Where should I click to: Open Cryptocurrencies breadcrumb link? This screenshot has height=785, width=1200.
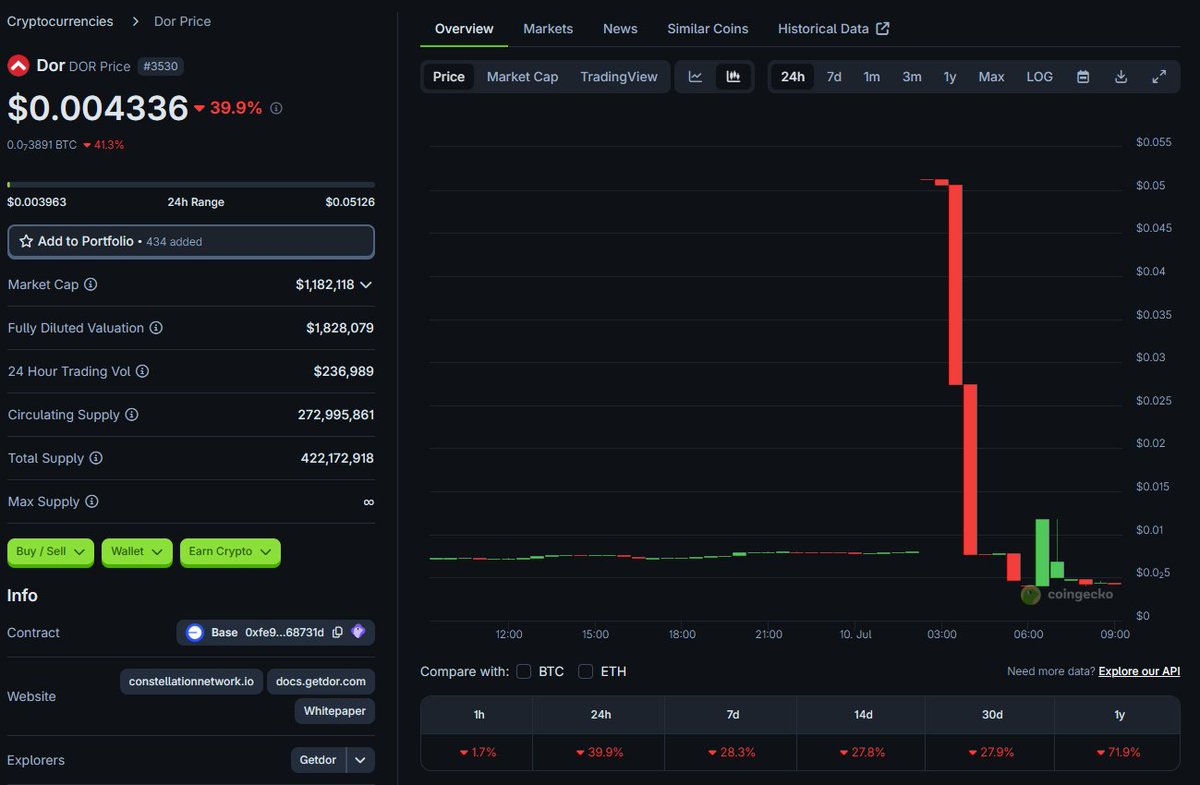point(60,21)
